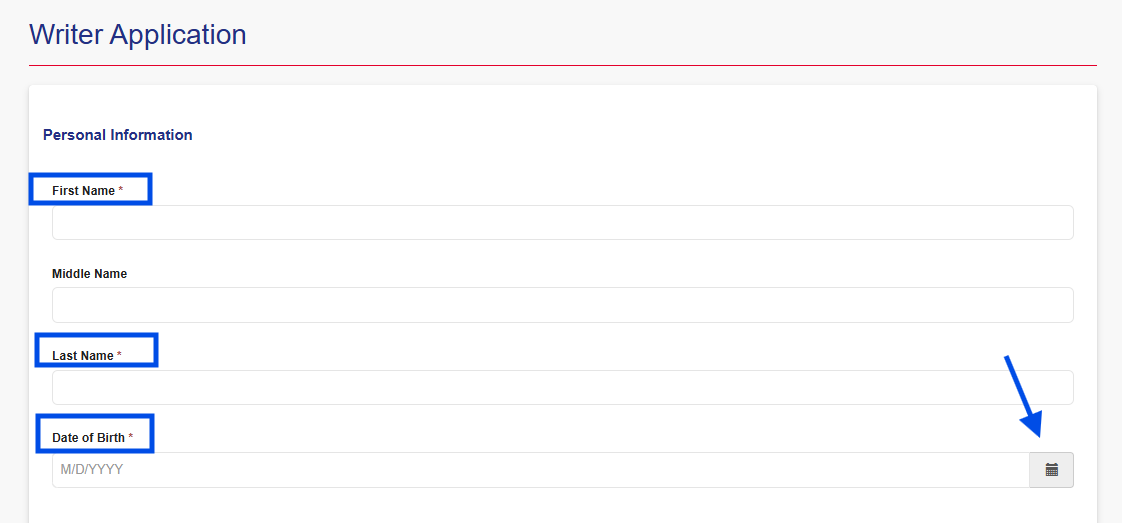The height and width of the screenshot is (523, 1122).
Task: Select the Personal Information section heading
Action: coord(118,135)
